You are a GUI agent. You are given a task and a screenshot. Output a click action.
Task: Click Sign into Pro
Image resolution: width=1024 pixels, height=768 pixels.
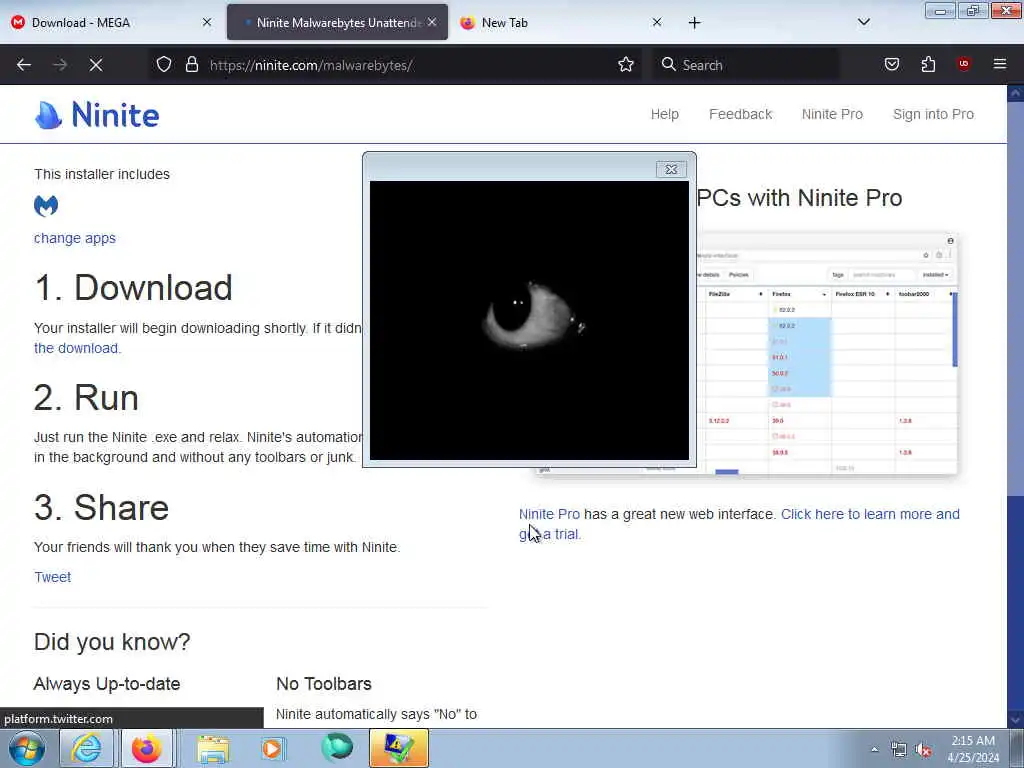[x=933, y=114]
